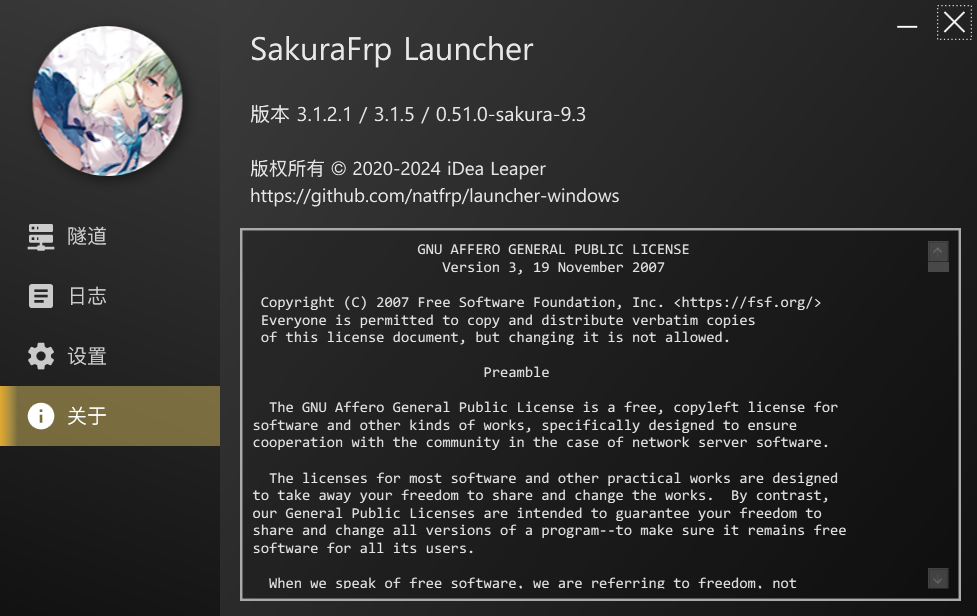Click the Copyright (C) 2007 Free Software Foundation line

541,303
